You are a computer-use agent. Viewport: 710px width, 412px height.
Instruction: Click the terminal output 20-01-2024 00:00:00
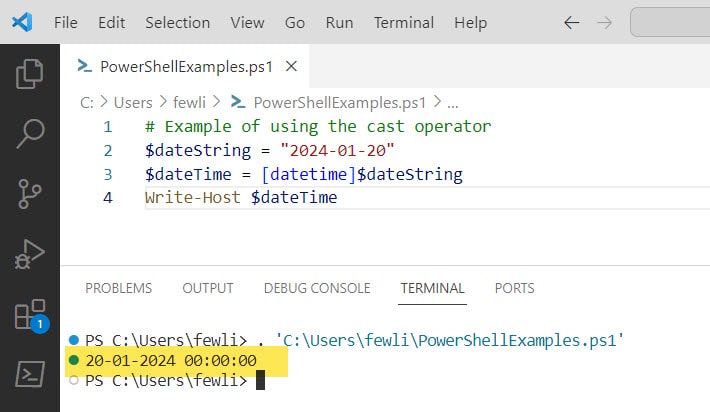tap(171, 361)
